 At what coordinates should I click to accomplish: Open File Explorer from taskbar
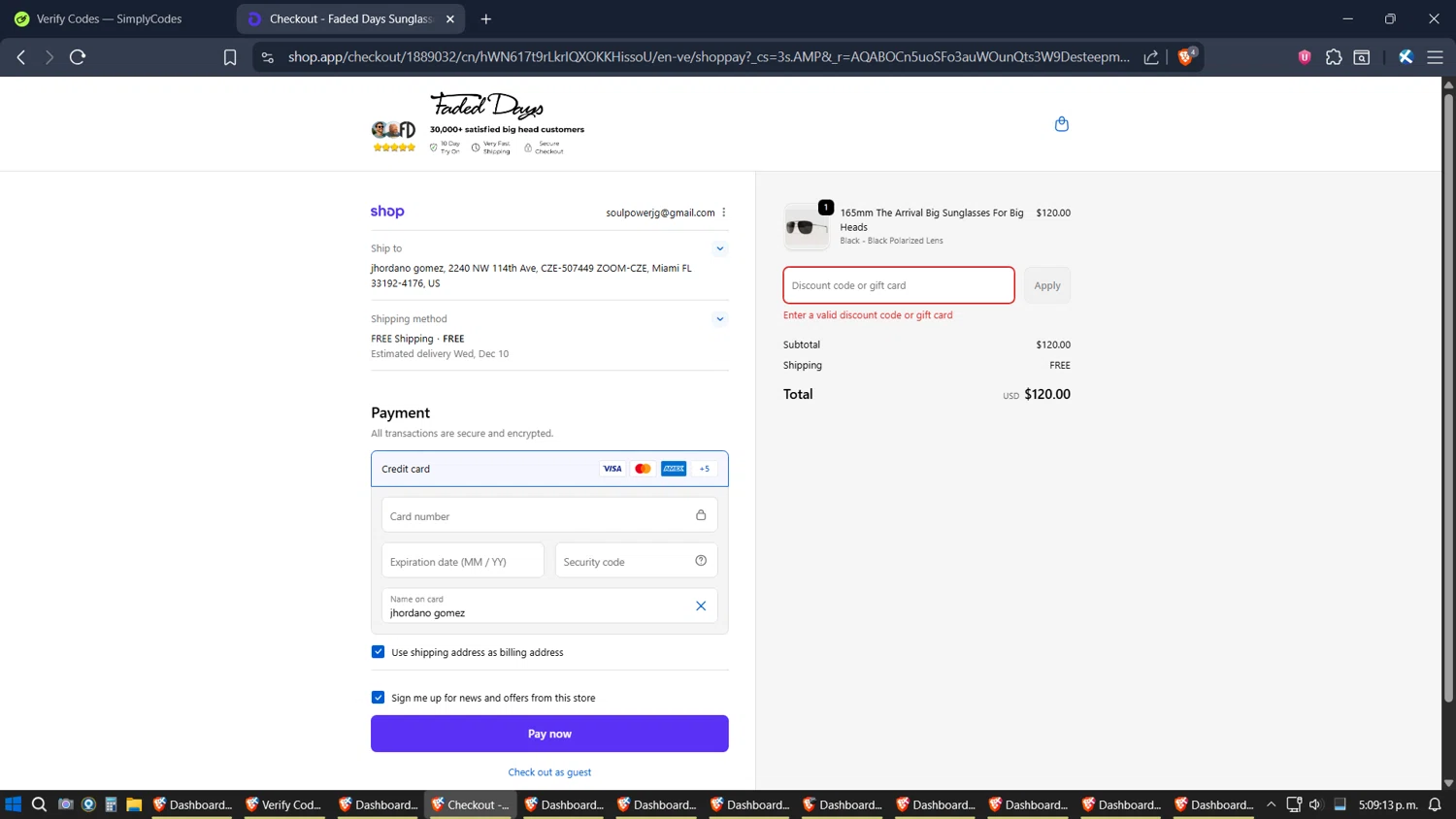click(x=134, y=804)
